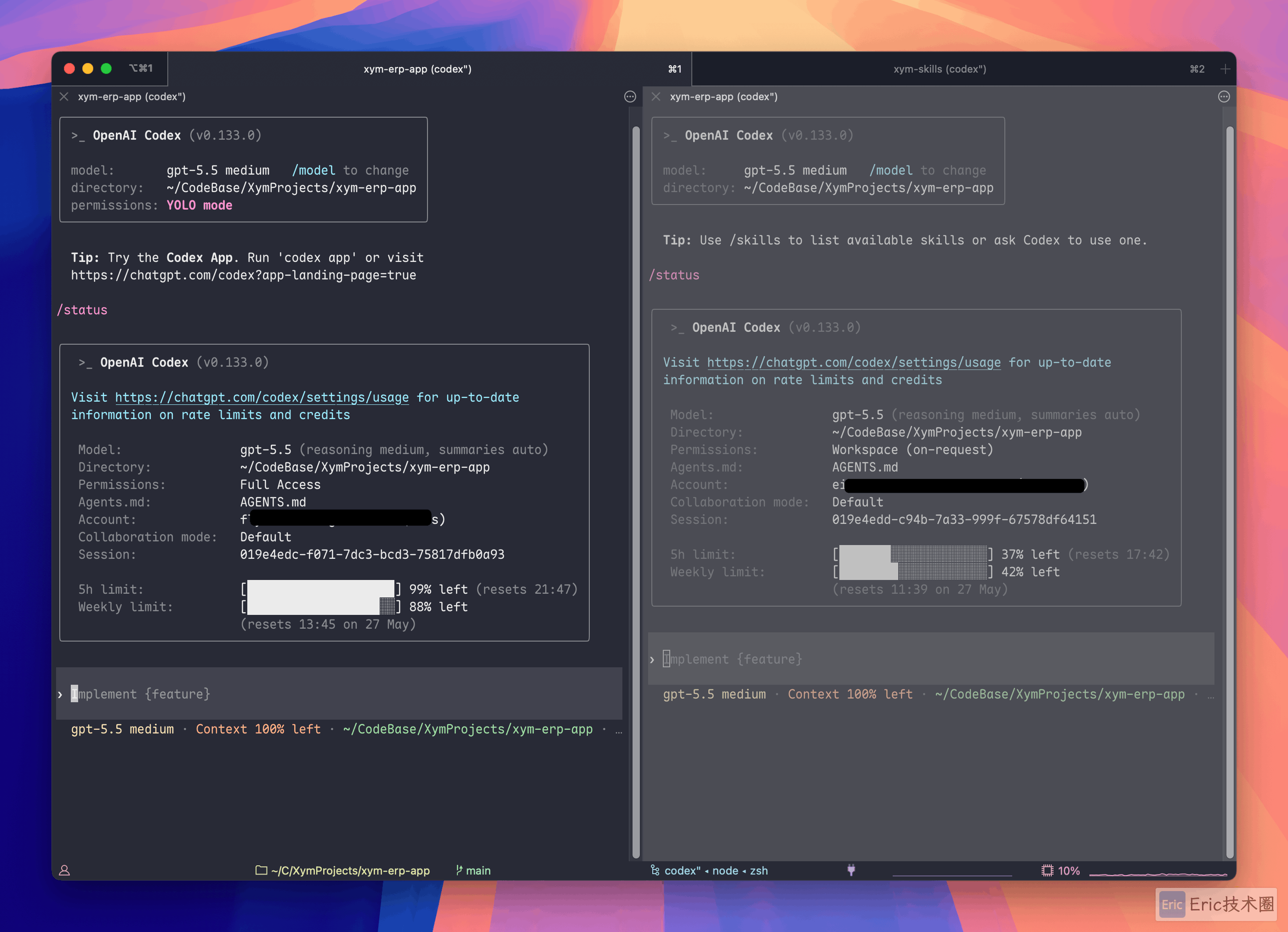Close the left pane xym-erp-app (codex")

(x=64, y=97)
